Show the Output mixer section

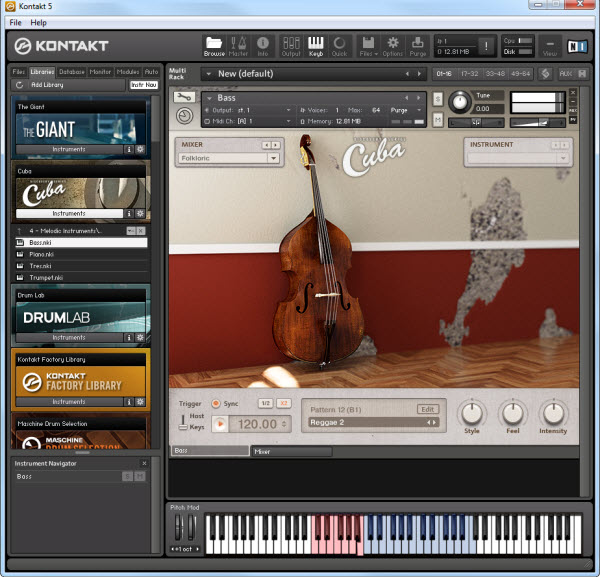pos(291,46)
